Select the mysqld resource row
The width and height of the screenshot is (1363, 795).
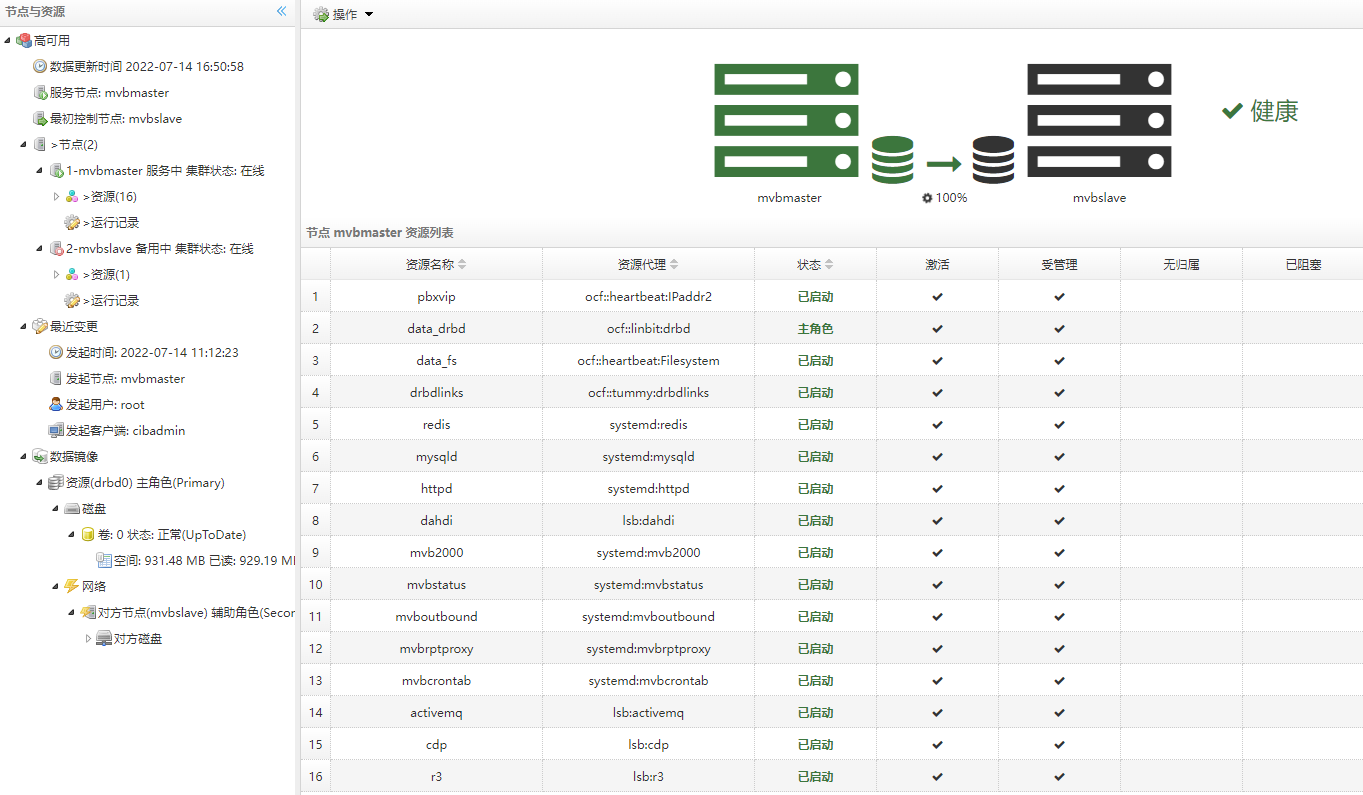[x=436, y=457]
